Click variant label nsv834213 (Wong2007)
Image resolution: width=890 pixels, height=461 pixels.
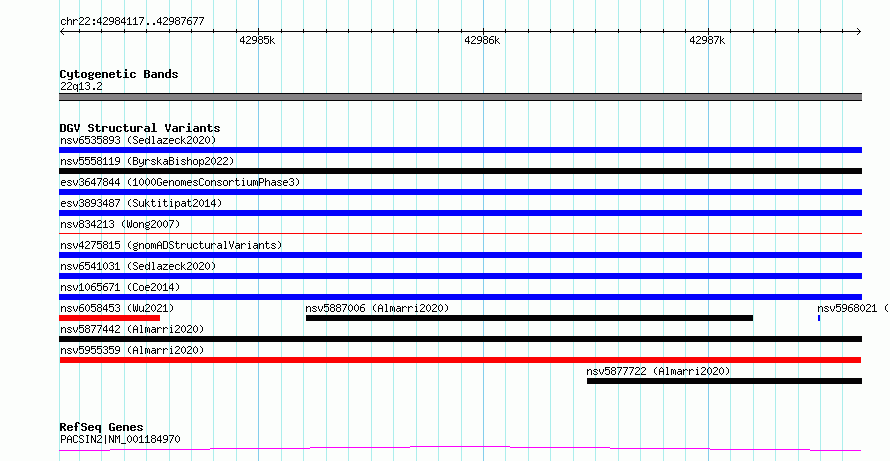coord(120,224)
